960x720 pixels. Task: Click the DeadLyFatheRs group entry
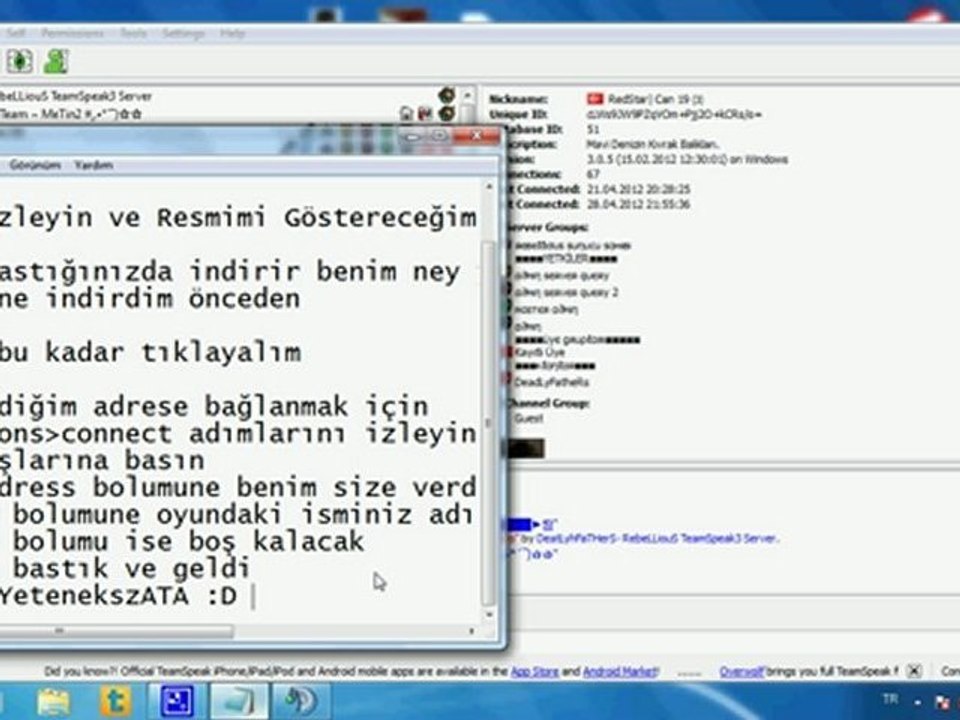pyautogui.click(x=551, y=382)
